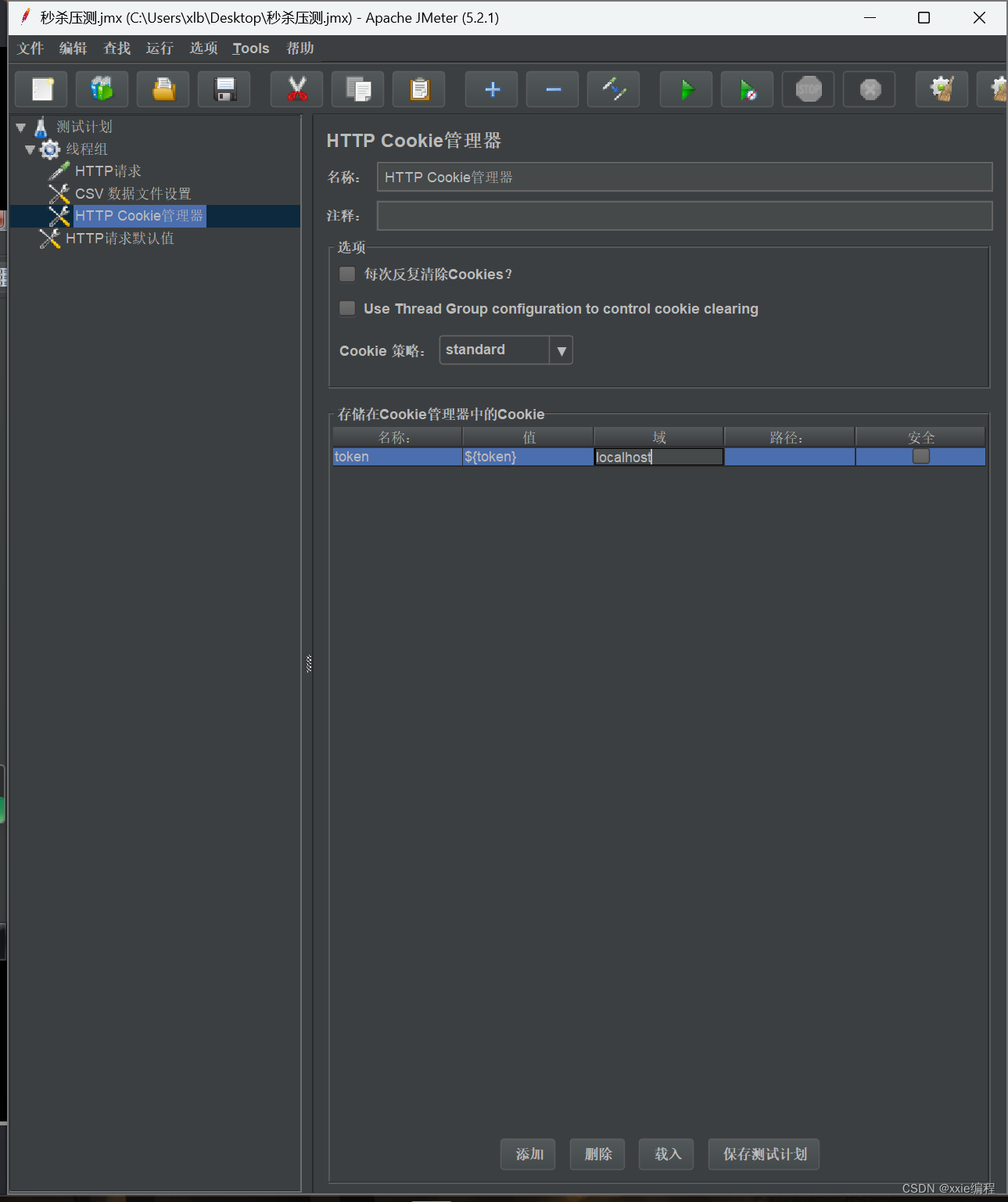Click the token name cell
The width and height of the screenshot is (1008, 1202).
[x=397, y=457]
